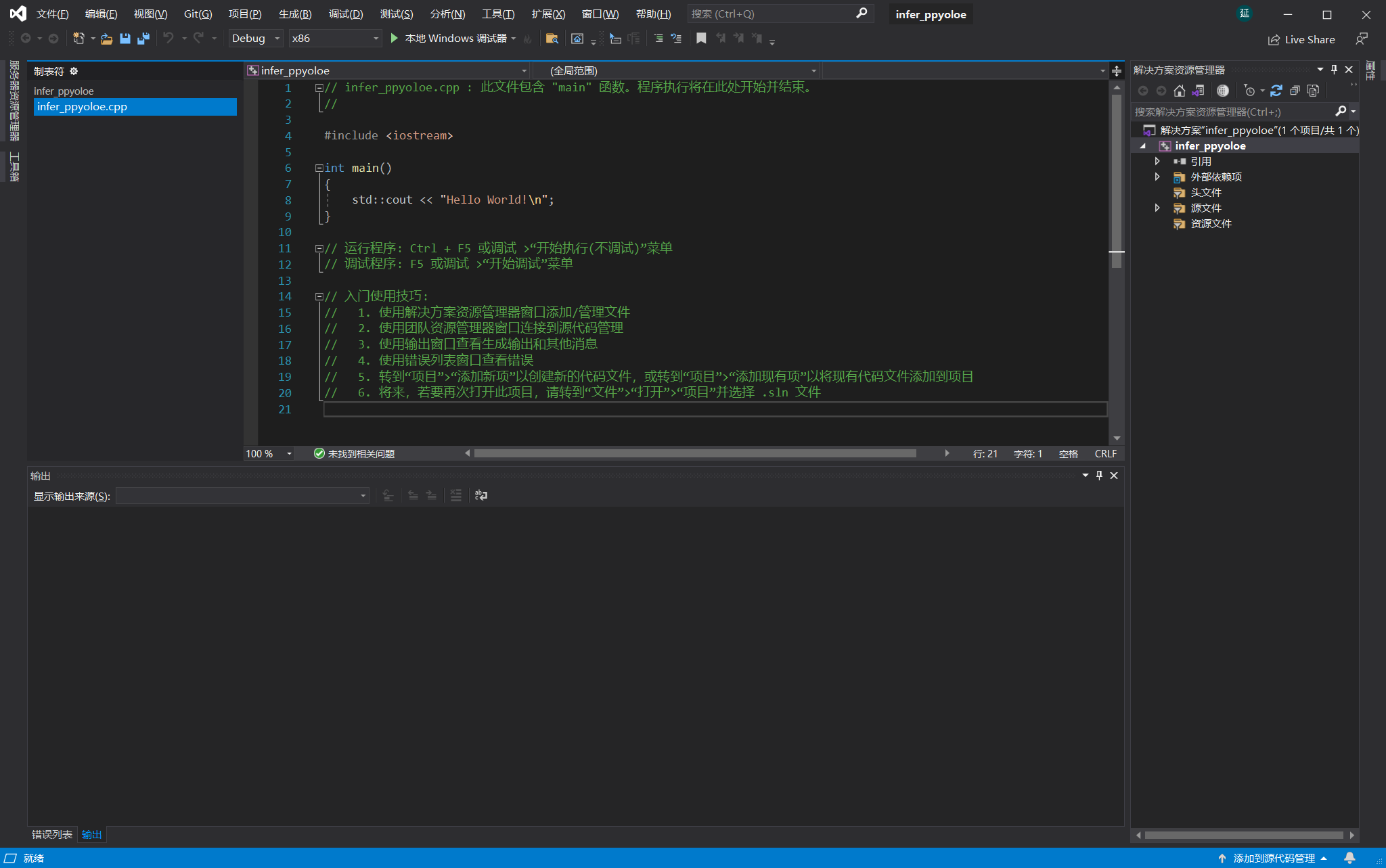Collapse the comment block on line 11
This screenshot has height=868, width=1386.
coord(319,248)
